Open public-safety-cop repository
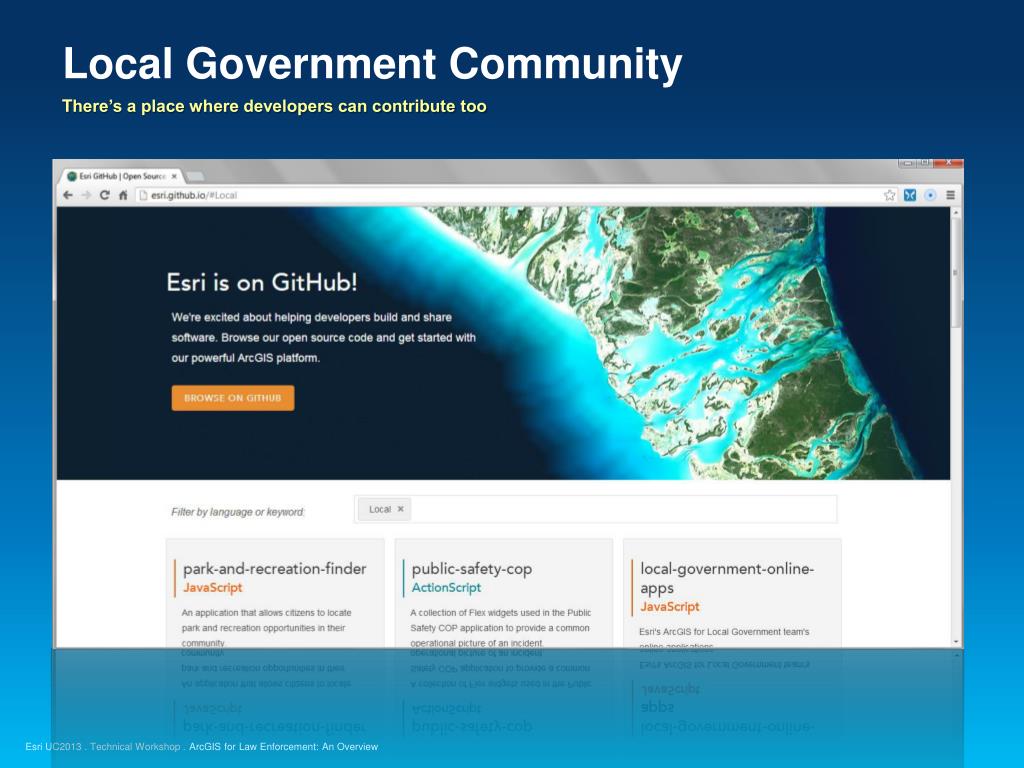Image resolution: width=1024 pixels, height=768 pixels. coord(472,569)
